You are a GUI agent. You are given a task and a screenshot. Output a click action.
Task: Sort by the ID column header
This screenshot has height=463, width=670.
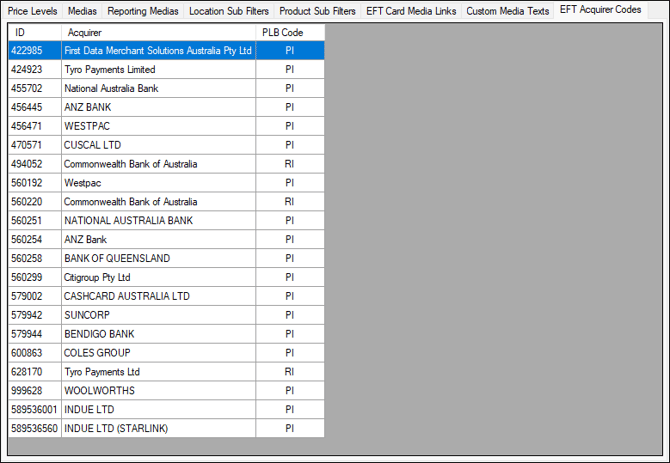[x=35, y=32]
